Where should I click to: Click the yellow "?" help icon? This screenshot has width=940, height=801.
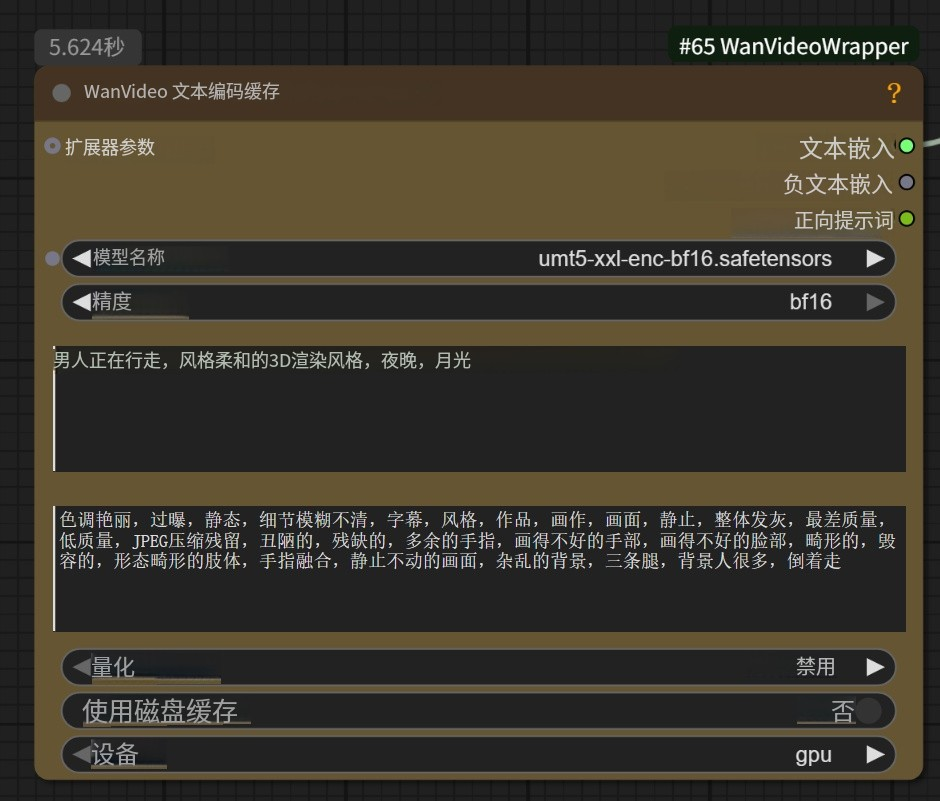tap(894, 93)
